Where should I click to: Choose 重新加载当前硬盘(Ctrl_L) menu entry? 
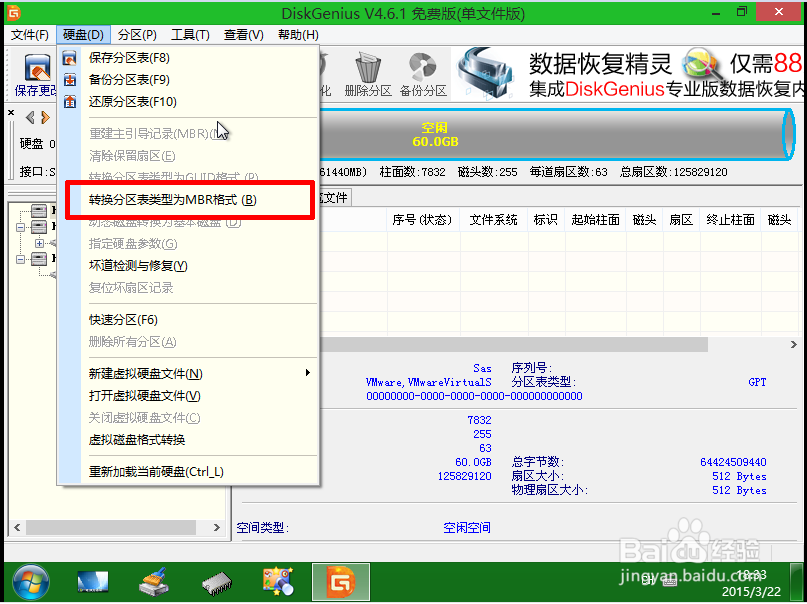click(188, 472)
